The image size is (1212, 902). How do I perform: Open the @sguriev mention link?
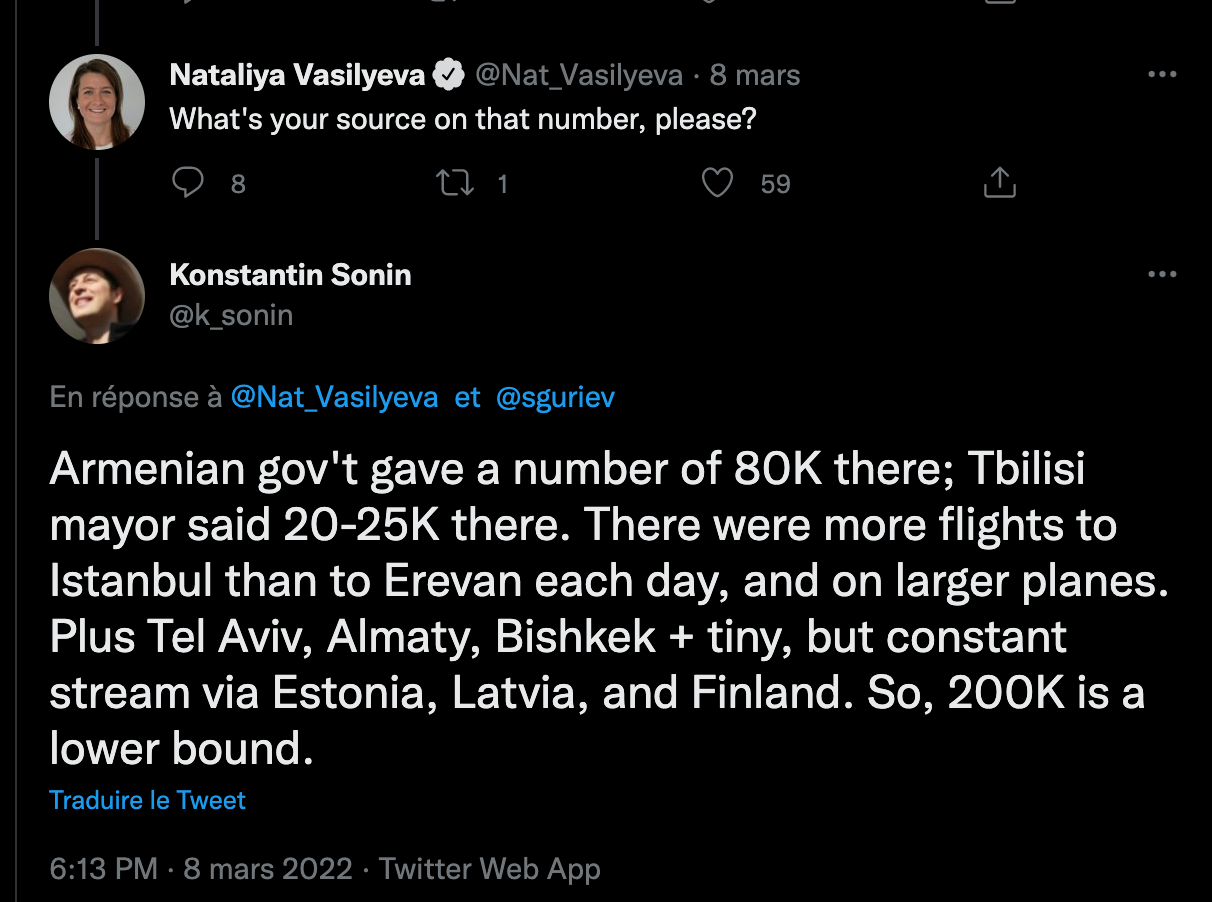pyautogui.click(x=555, y=398)
